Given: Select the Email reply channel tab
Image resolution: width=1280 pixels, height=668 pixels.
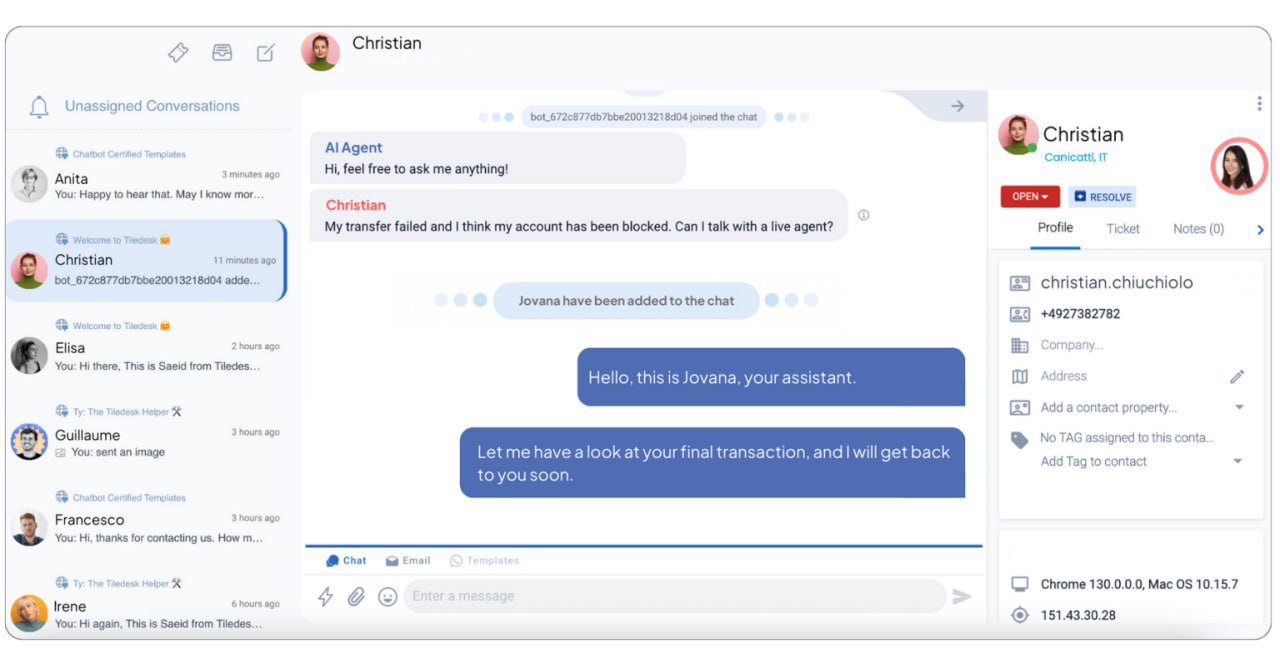Looking at the screenshot, I should [408, 561].
